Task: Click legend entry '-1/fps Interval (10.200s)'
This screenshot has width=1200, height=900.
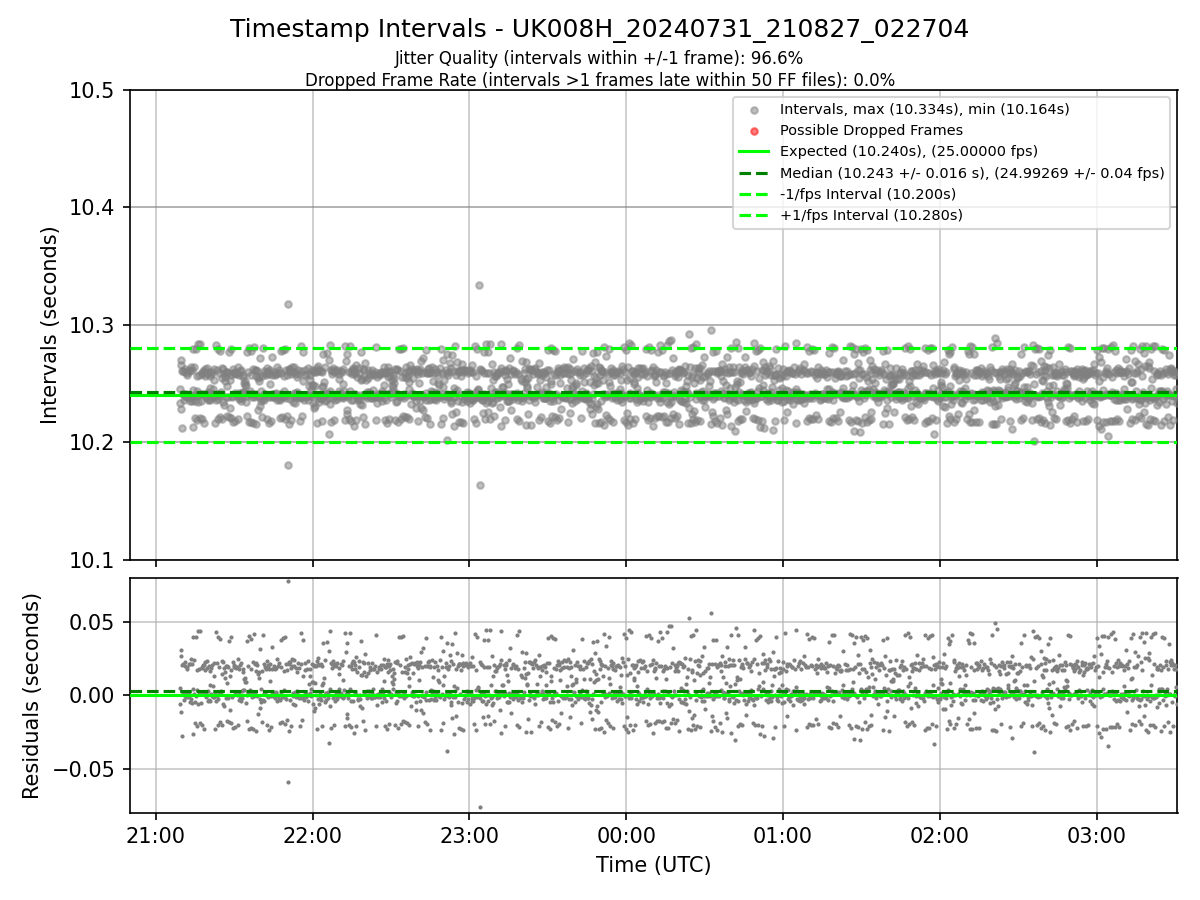Action: [870, 194]
